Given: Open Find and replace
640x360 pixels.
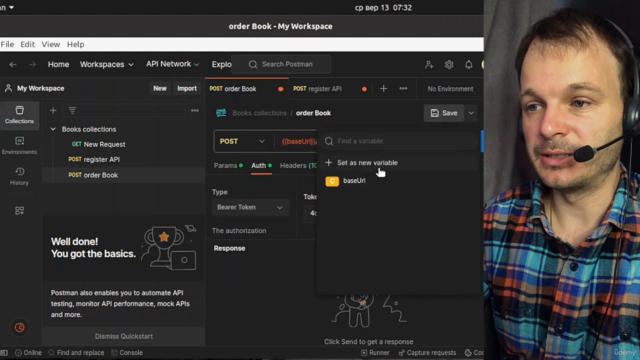Looking at the screenshot, I should (76, 353).
